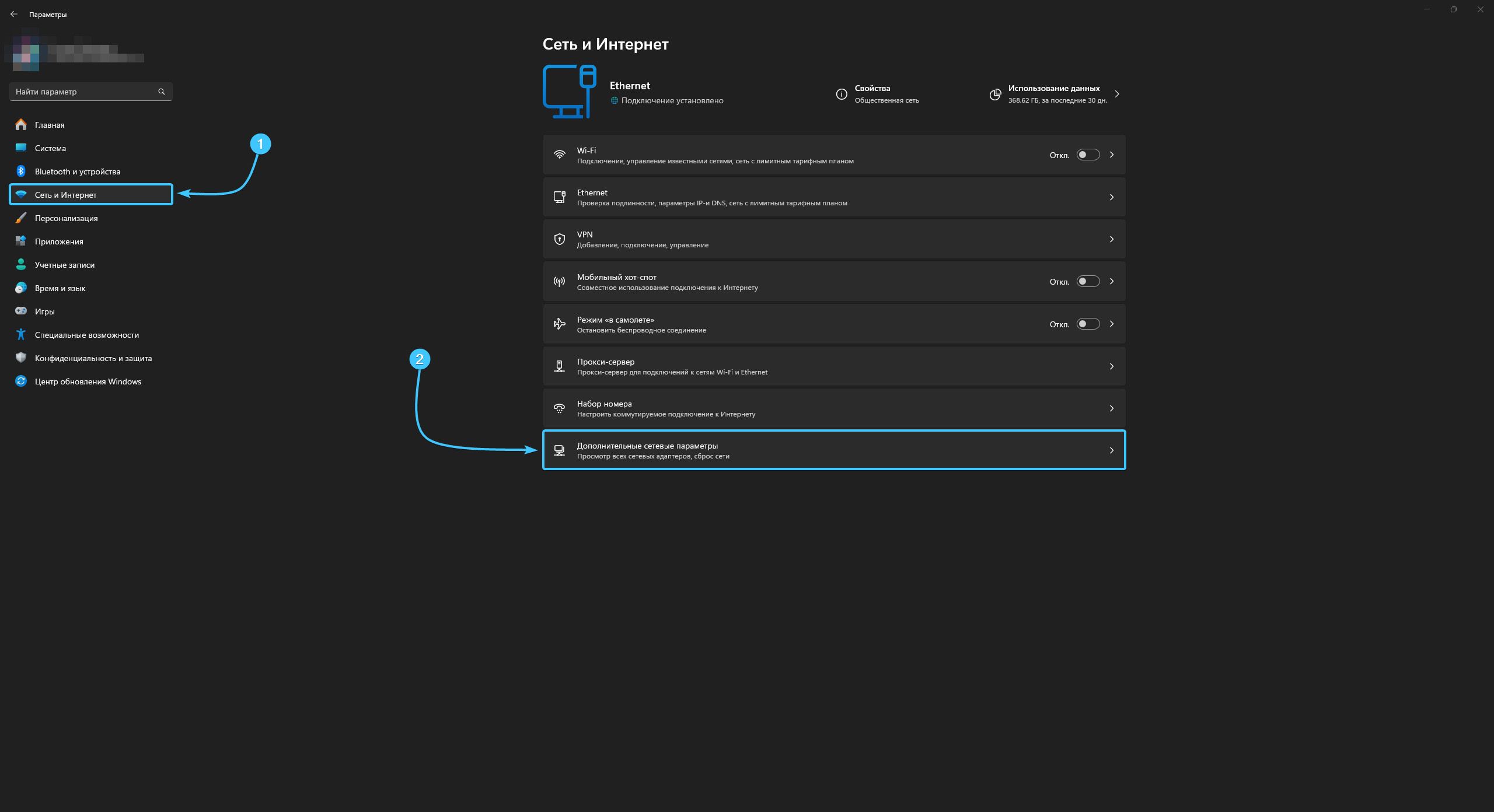Turn on Режим «в самолете» switch

tap(1088, 324)
